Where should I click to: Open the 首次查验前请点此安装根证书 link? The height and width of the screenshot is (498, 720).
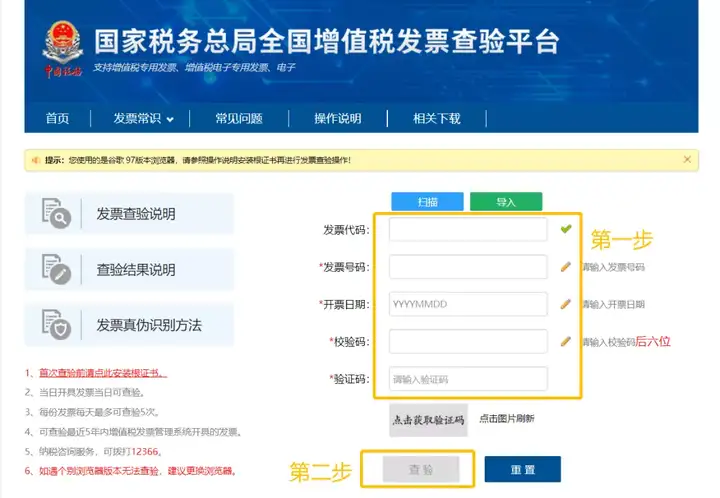pos(103,373)
